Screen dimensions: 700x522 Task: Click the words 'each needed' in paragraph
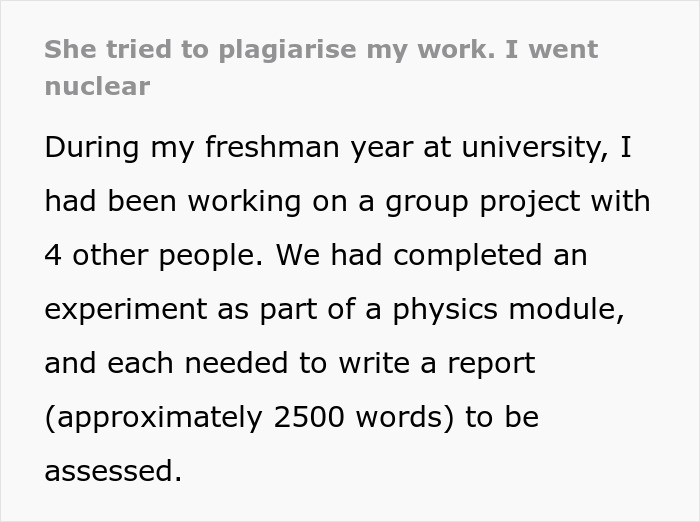click(x=186, y=363)
